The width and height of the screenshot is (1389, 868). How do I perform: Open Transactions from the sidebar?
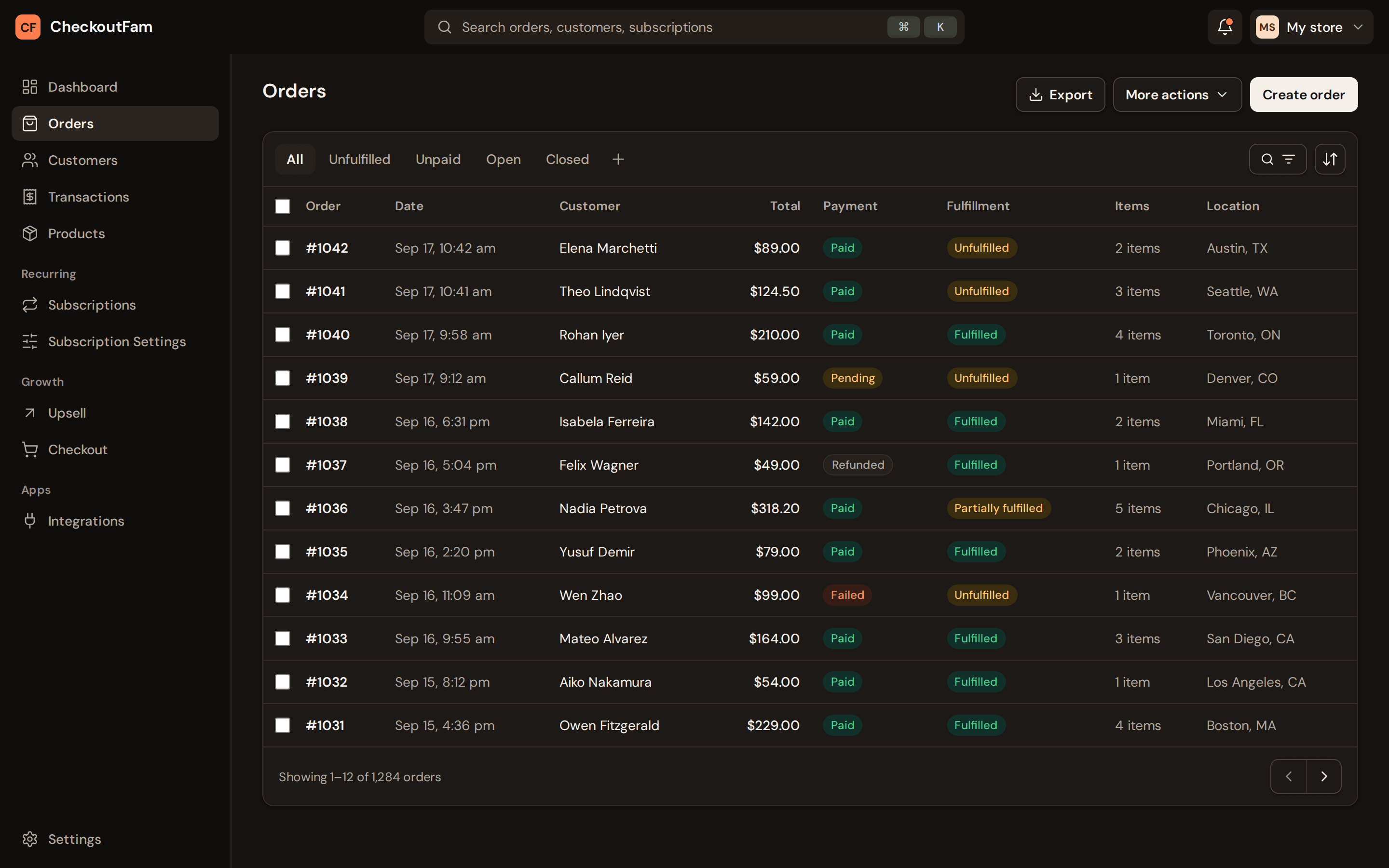coord(115,197)
